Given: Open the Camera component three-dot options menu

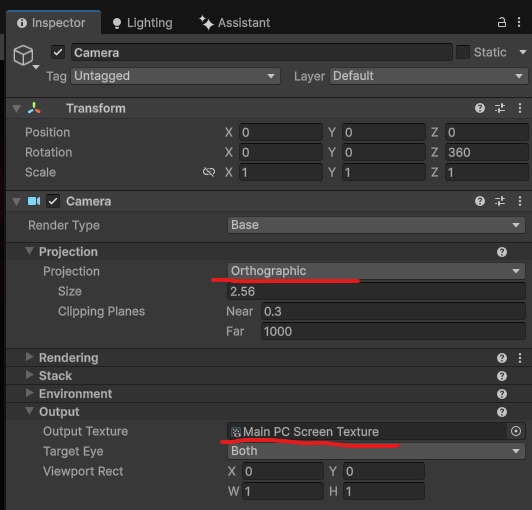Looking at the screenshot, I should (520, 201).
